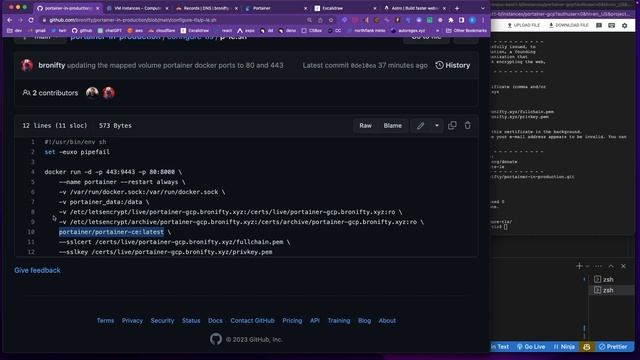Screen dimensions: 640x360
Task: Click first contributor avatar
Action: coord(92,93)
